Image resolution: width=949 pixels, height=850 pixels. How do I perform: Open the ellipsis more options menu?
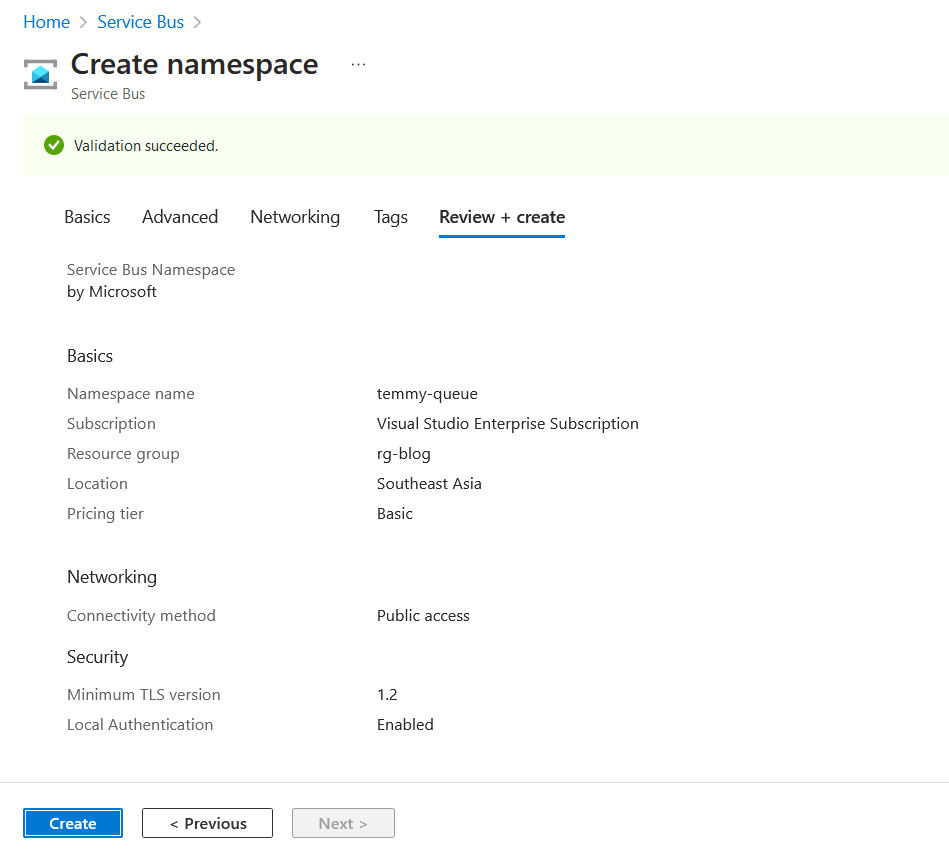358,64
